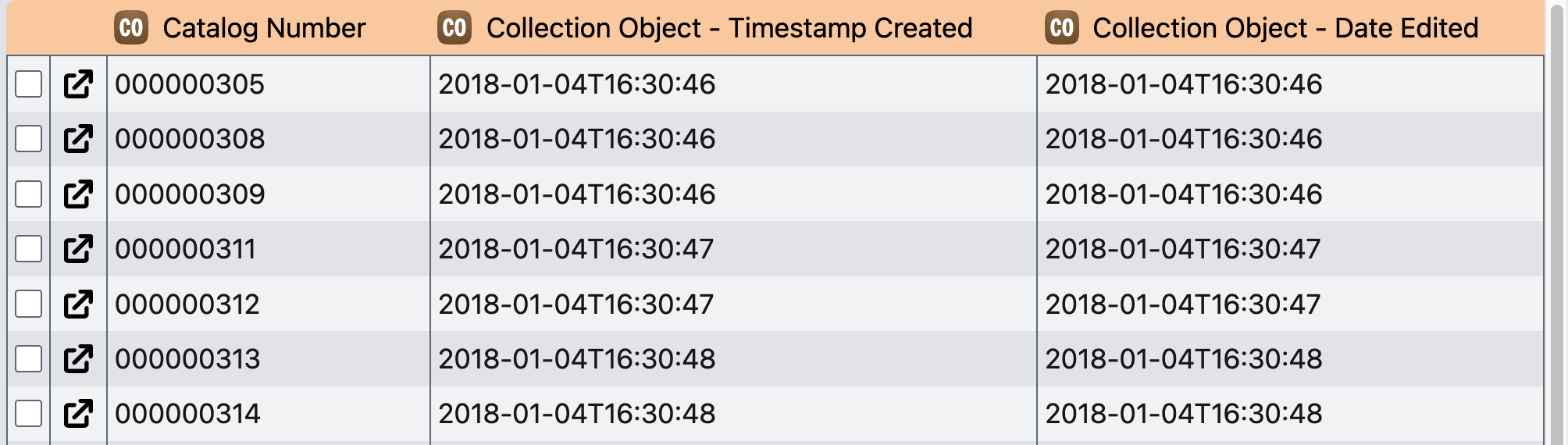The image size is (1568, 445).
Task: Open record 000000313 in new window
Action: click(x=78, y=359)
